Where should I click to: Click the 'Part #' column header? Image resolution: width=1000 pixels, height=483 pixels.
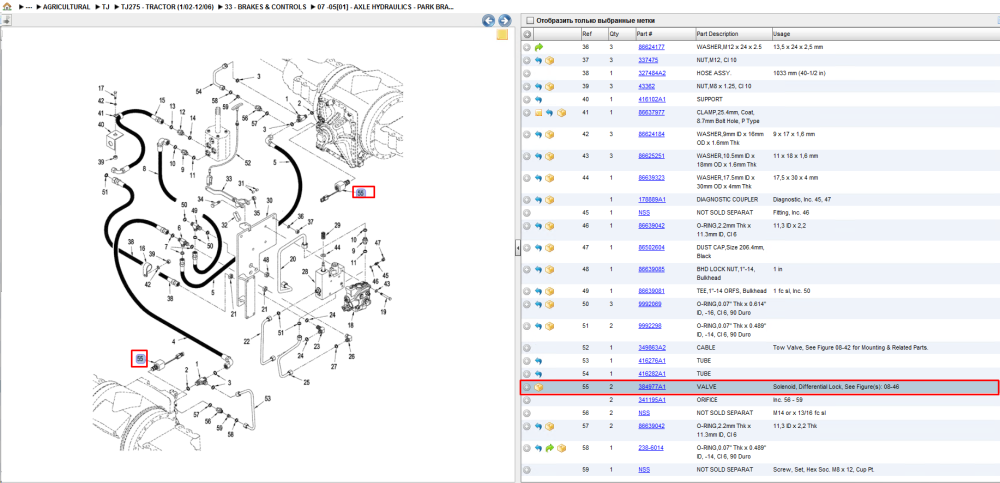pyautogui.click(x=644, y=34)
